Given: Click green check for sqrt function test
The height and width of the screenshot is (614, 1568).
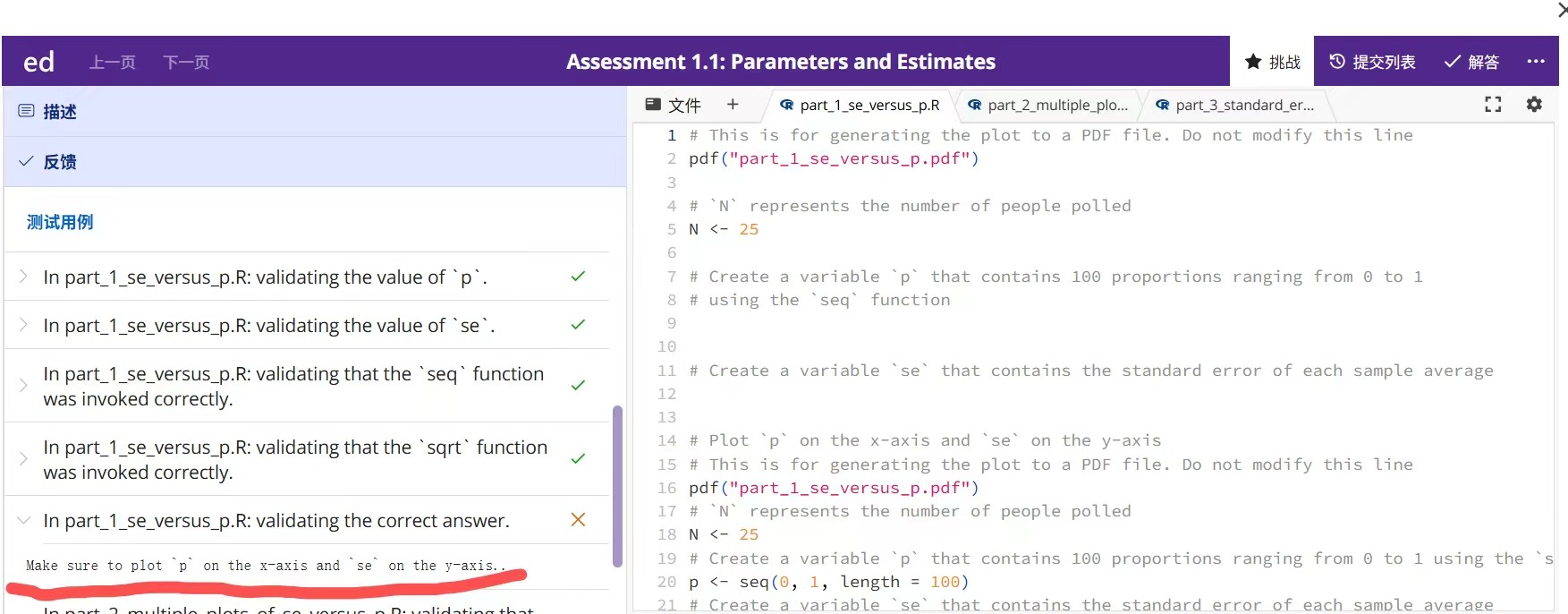Looking at the screenshot, I should pyautogui.click(x=578, y=459).
